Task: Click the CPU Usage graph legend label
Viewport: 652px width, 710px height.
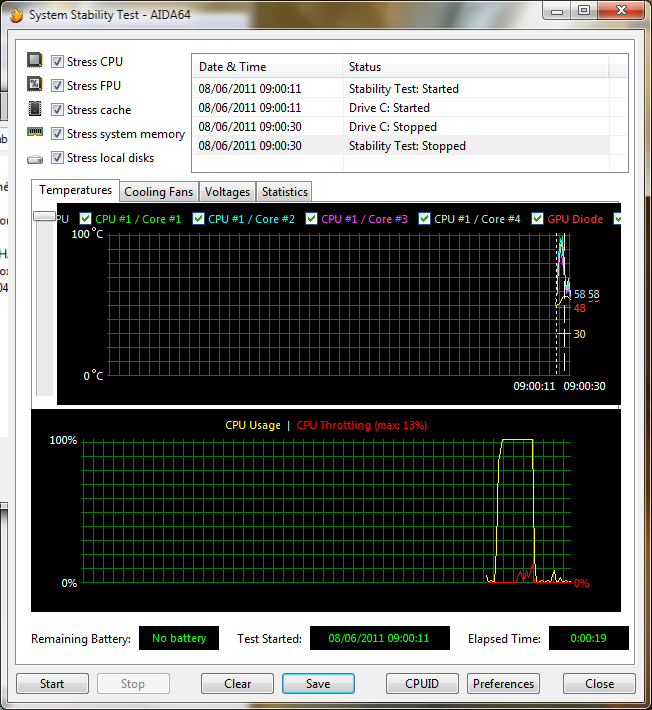Action: tap(253, 425)
